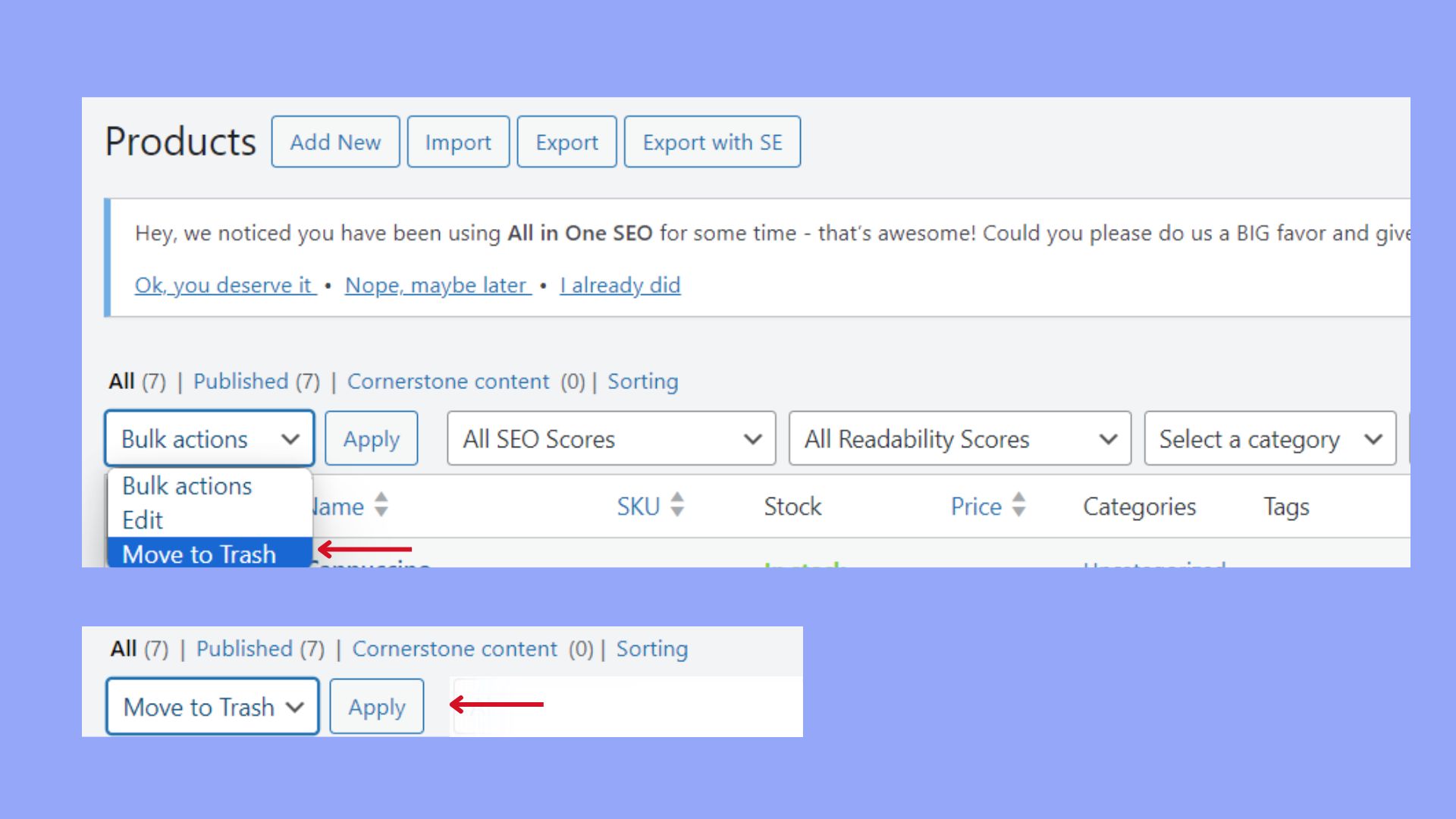Viewport: 1456px width, 819px height.
Task: Select Edit from the bulk actions menu
Action: (142, 519)
